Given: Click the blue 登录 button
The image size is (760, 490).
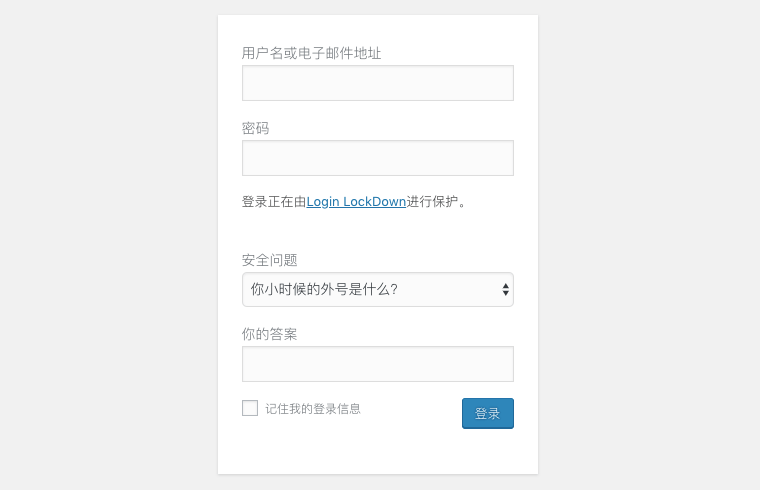Looking at the screenshot, I should pos(488,413).
